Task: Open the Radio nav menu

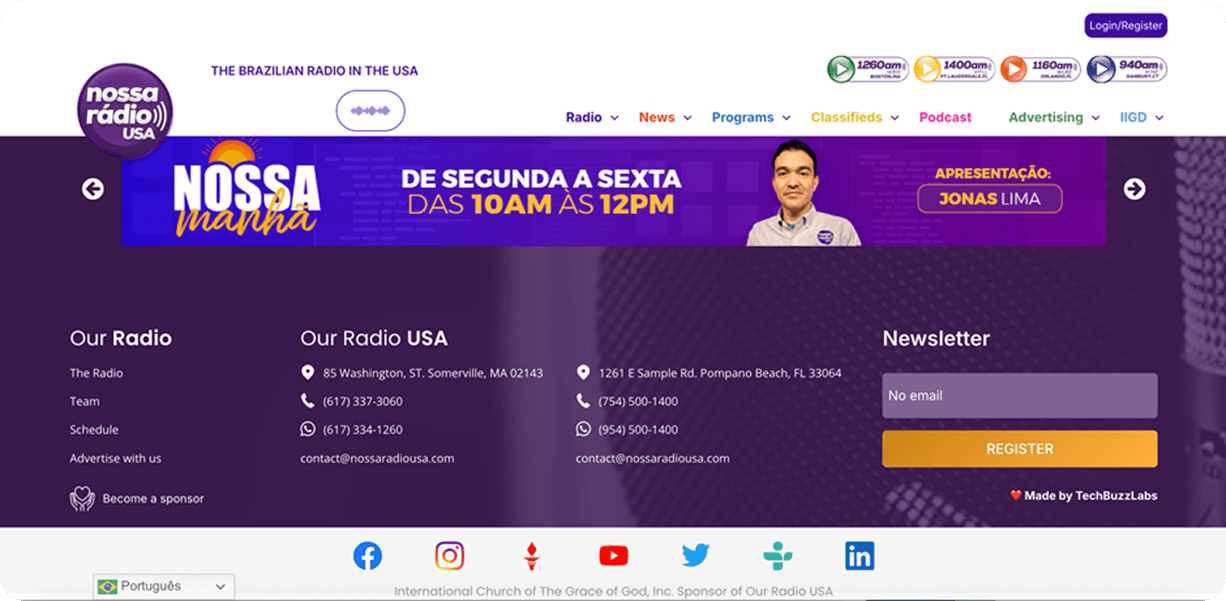Action: click(x=584, y=117)
